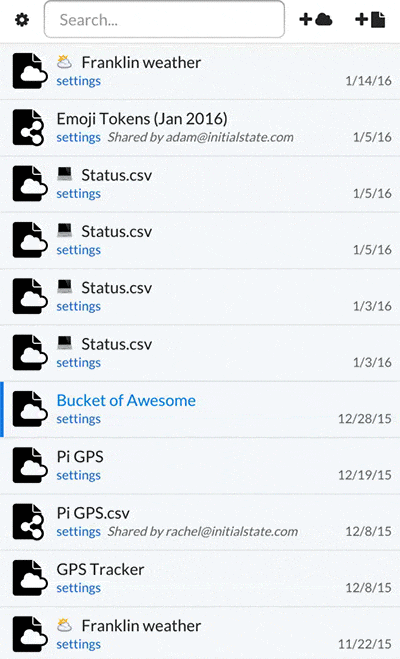Focus the Search... input field
The image size is (400, 659).
[x=164, y=19]
